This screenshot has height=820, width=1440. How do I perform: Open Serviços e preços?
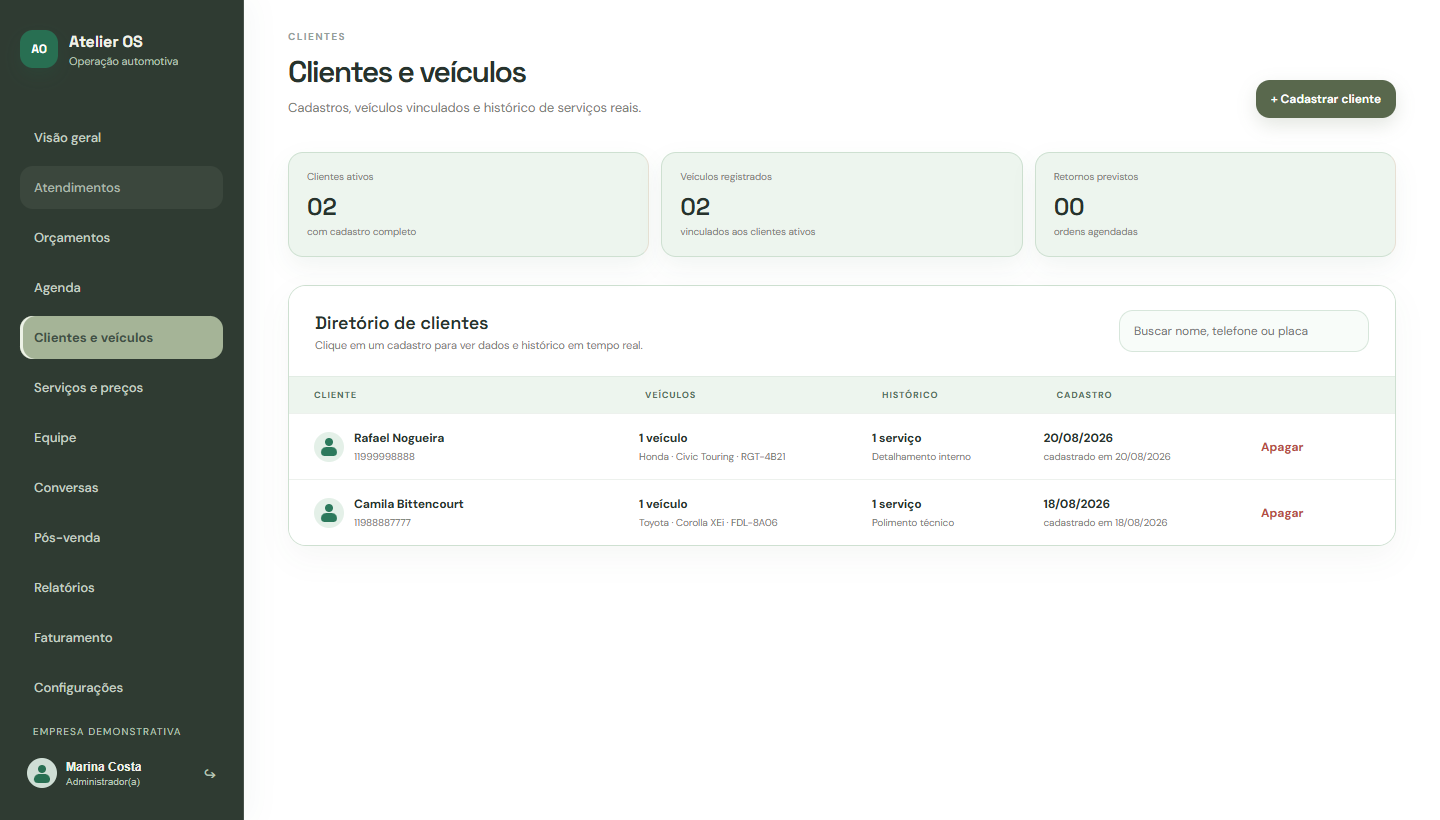pos(121,388)
